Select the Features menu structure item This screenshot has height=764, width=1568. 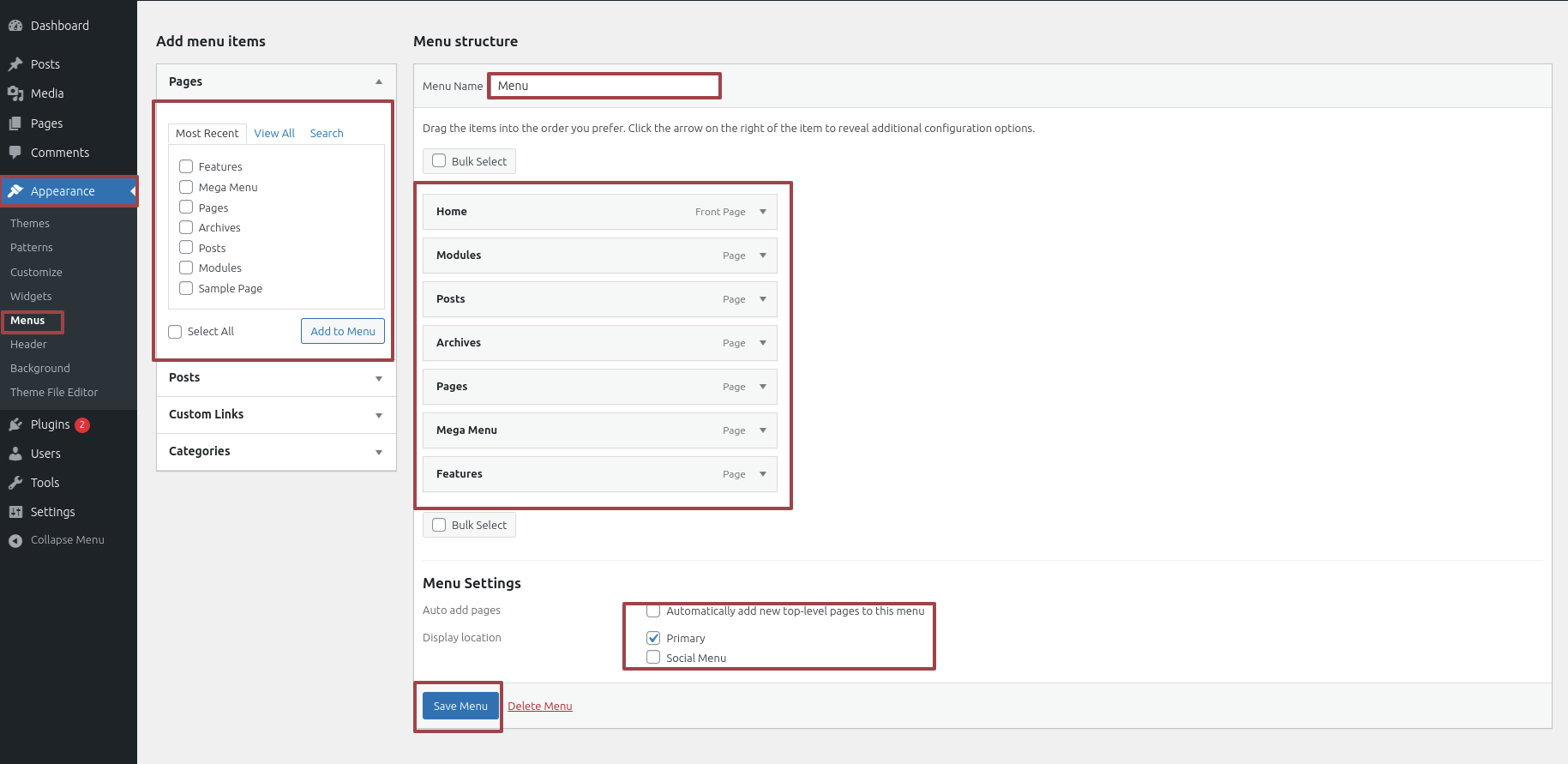click(x=600, y=474)
